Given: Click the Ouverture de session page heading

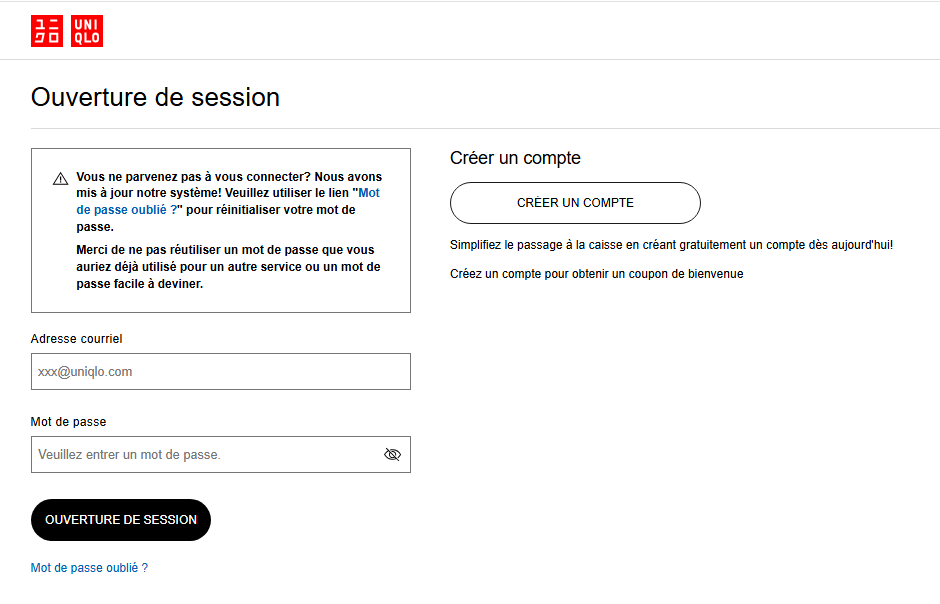Looking at the screenshot, I should click(155, 97).
